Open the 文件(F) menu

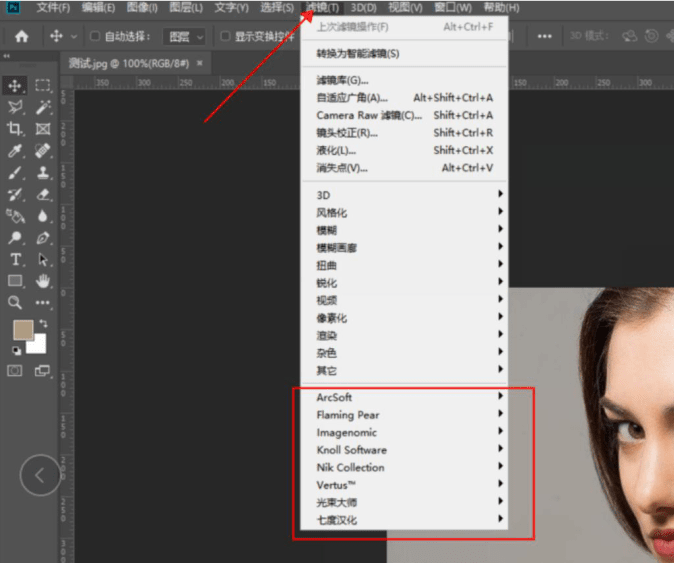point(53,8)
